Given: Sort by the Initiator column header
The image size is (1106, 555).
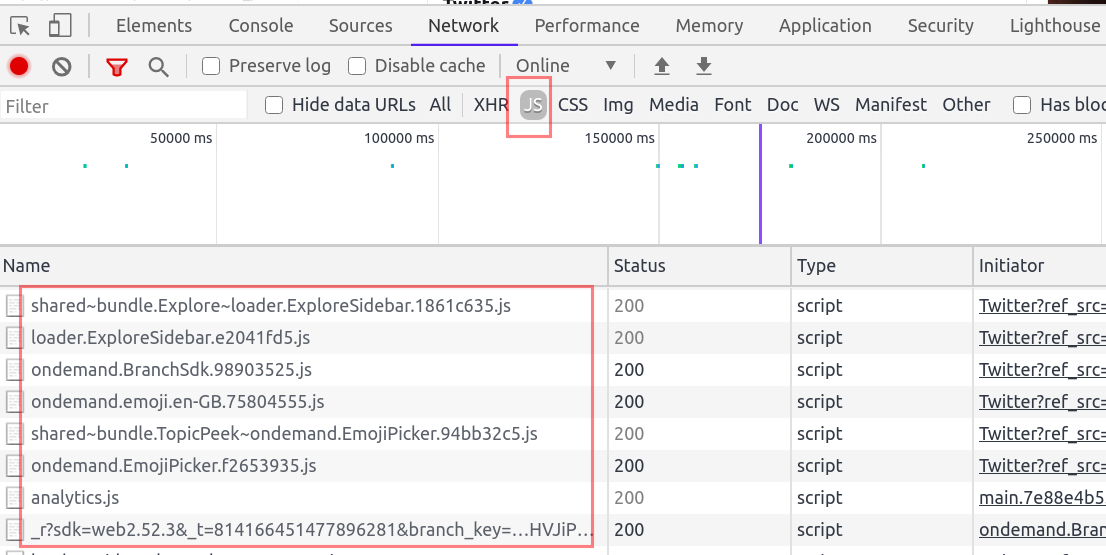Looking at the screenshot, I should (1040, 266).
